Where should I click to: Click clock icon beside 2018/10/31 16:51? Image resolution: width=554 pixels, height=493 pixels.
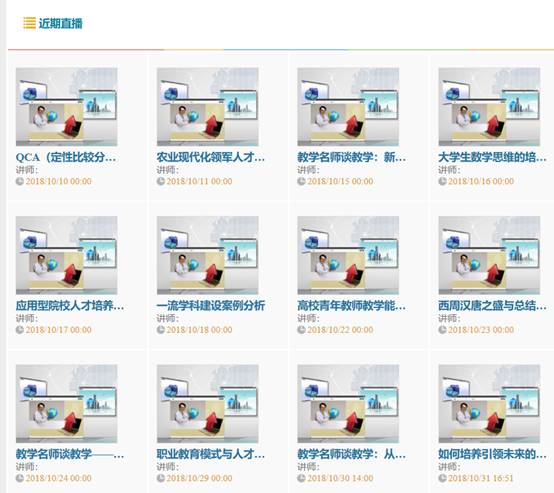[442, 478]
